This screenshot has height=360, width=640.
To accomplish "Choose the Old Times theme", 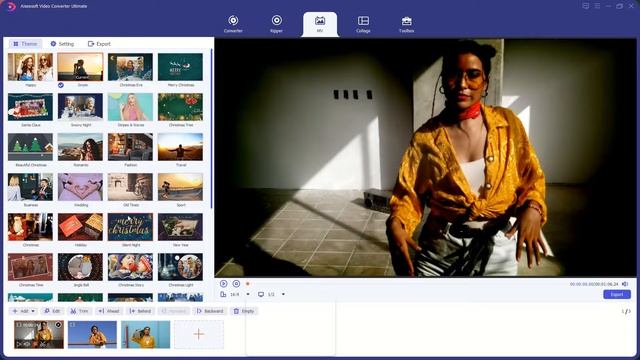I will click(x=131, y=187).
